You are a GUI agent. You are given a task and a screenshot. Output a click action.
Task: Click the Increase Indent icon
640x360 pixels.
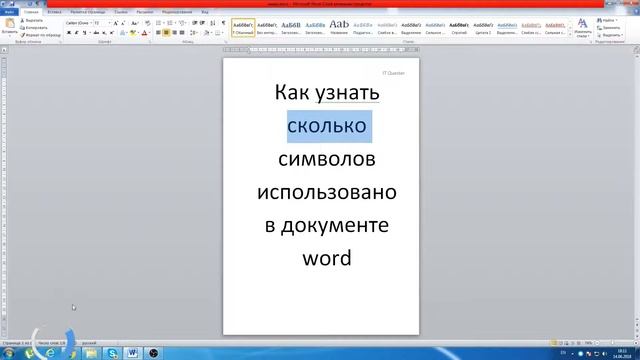click(202, 23)
